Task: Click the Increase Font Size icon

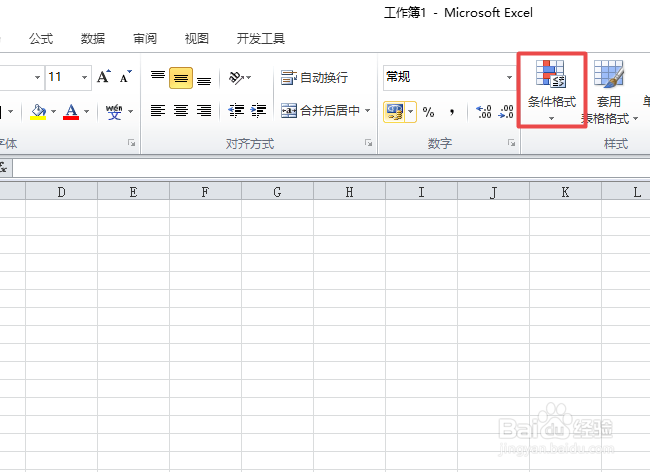Action: tap(104, 77)
